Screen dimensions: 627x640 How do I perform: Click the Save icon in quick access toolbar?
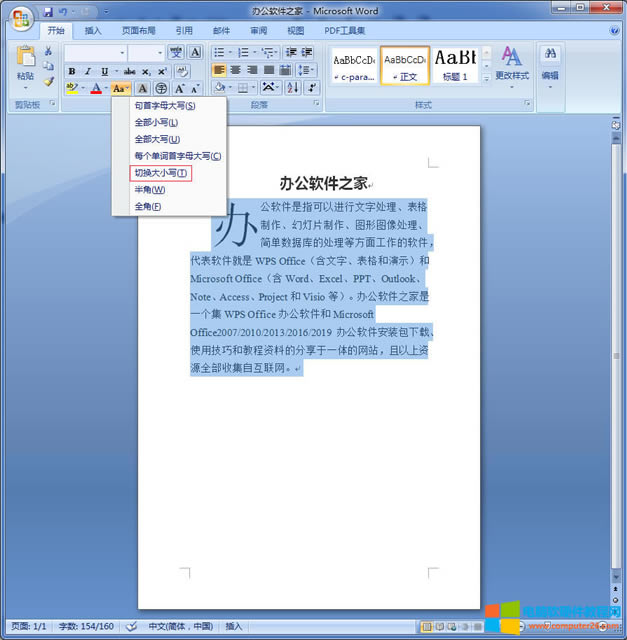click(x=47, y=11)
